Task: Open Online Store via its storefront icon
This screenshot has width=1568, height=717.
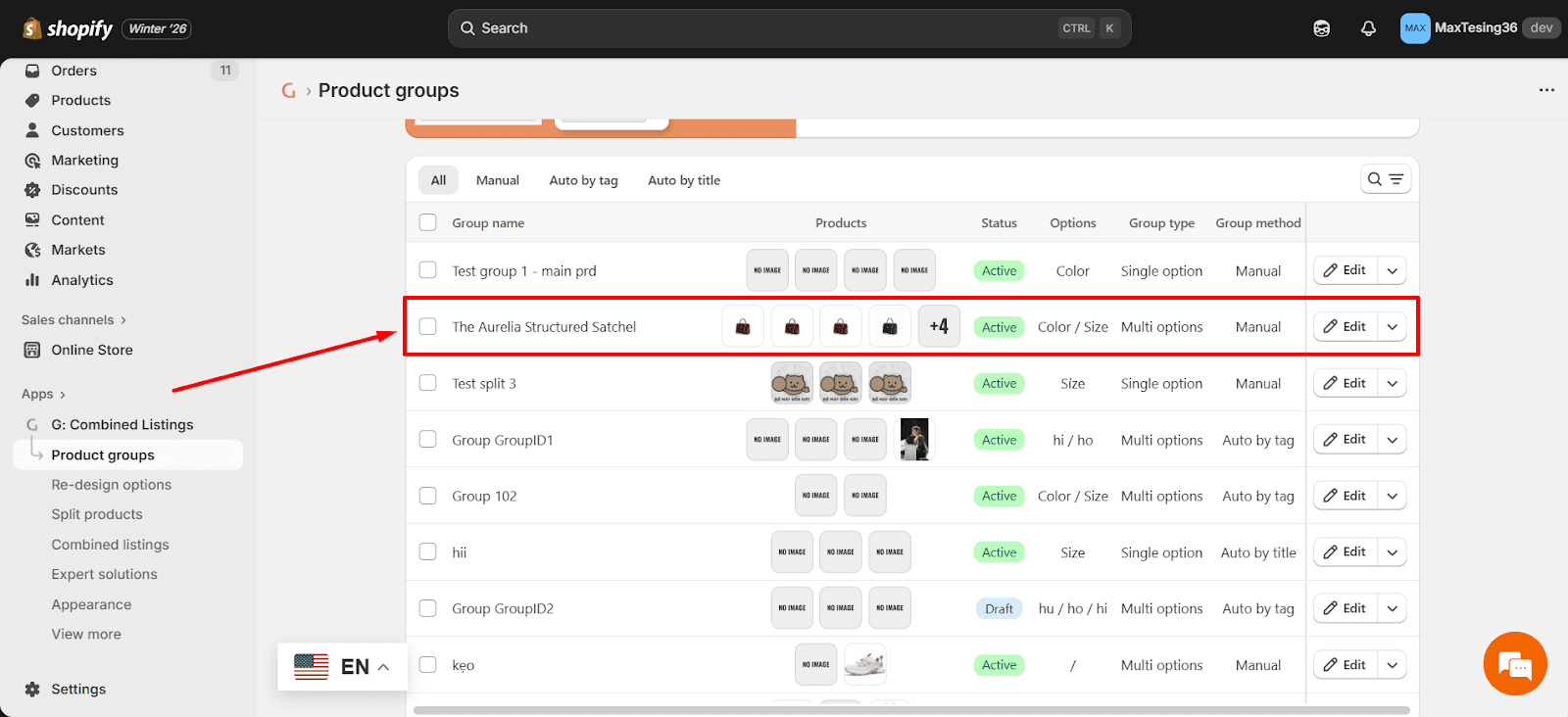Action: [32, 350]
